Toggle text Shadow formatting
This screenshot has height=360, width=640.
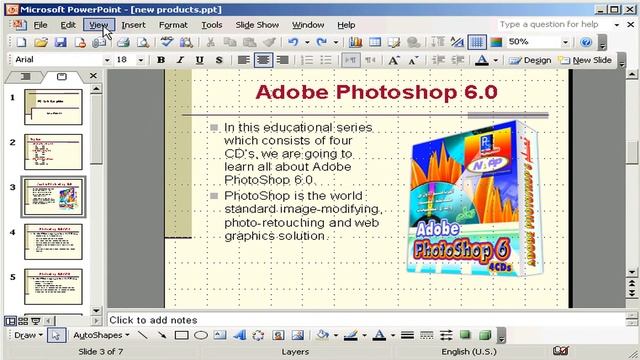219,60
